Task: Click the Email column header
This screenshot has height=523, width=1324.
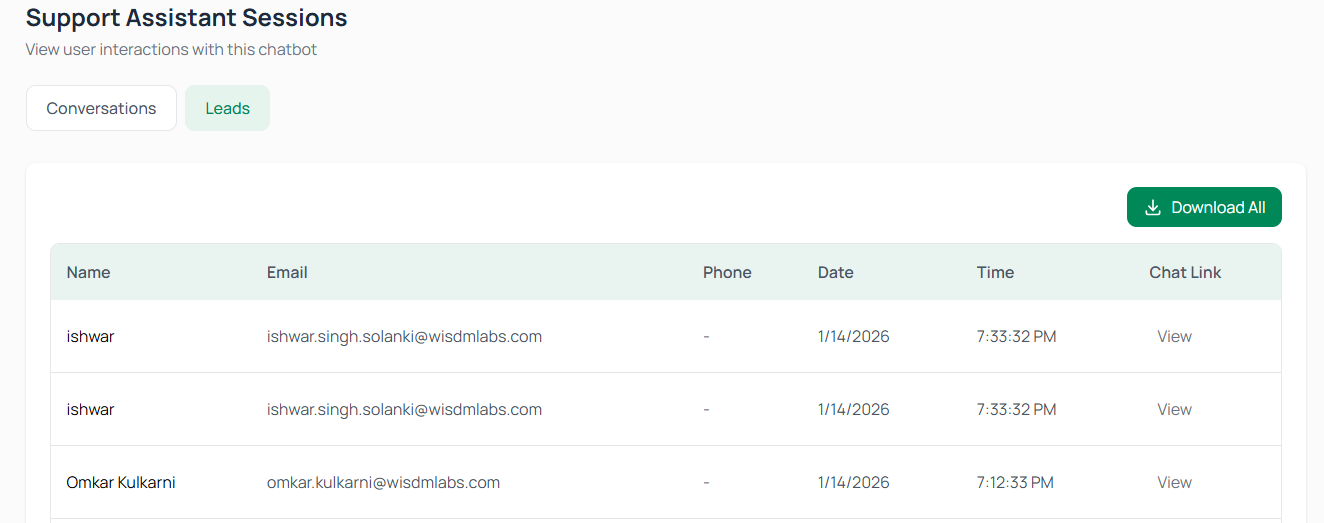Action: tap(287, 272)
